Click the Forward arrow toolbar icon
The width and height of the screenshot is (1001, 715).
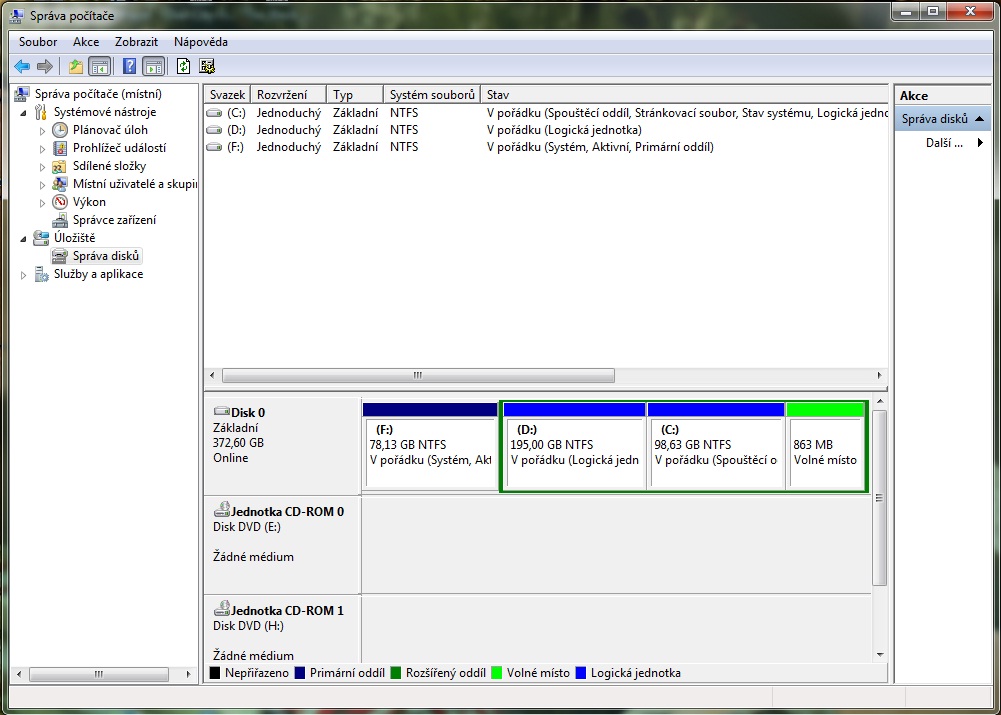tap(44, 66)
